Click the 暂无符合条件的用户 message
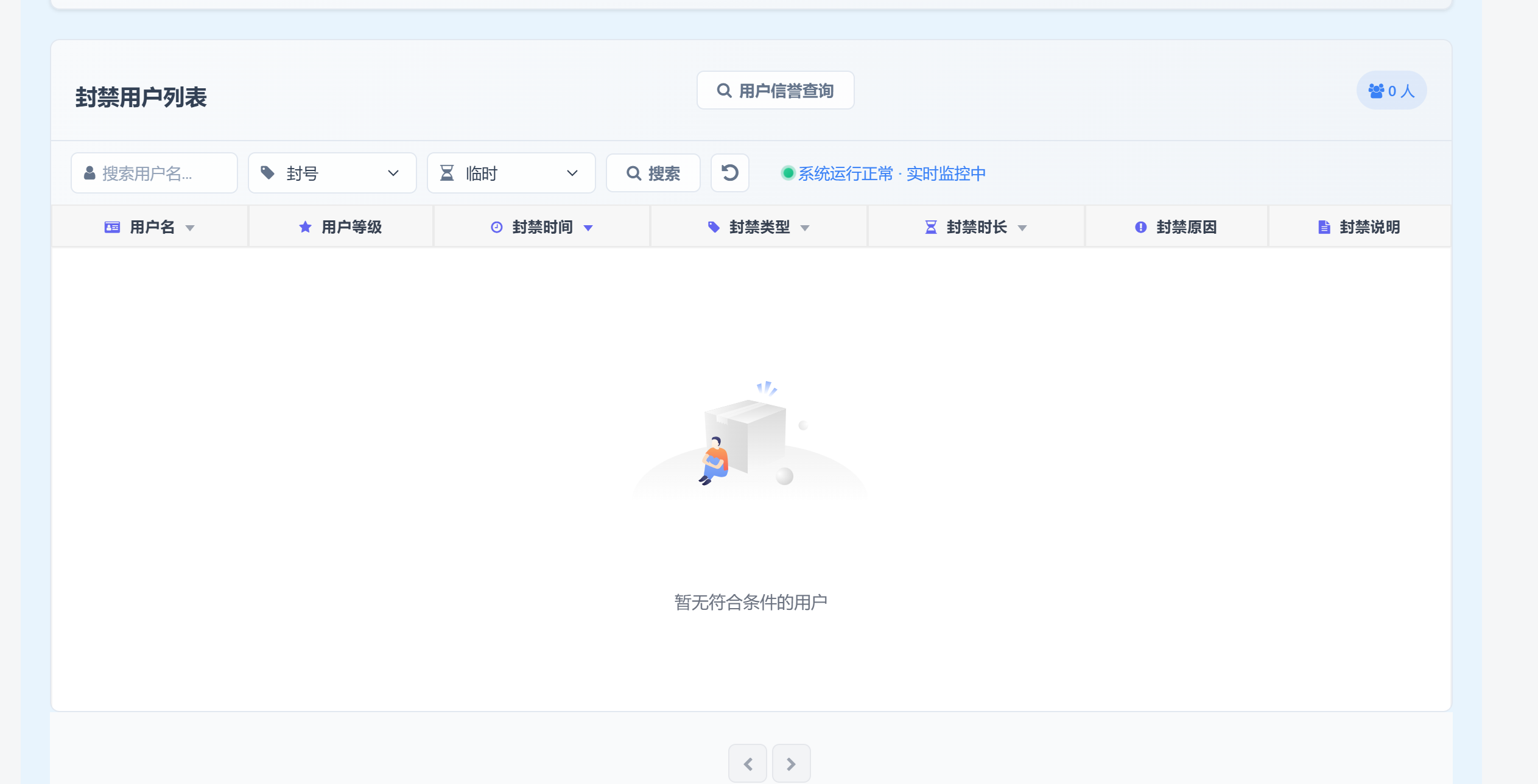1538x784 pixels. [x=751, y=602]
